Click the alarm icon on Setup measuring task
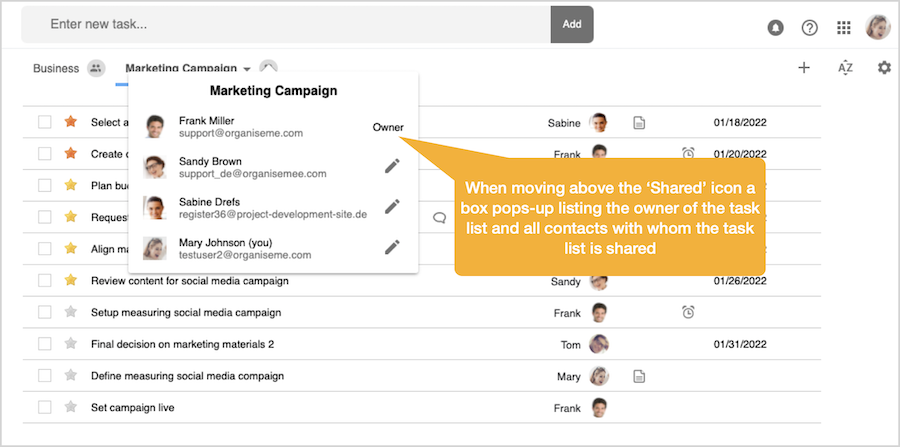This screenshot has width=900, height=447. pyautogui.click(x=688, y=313)
